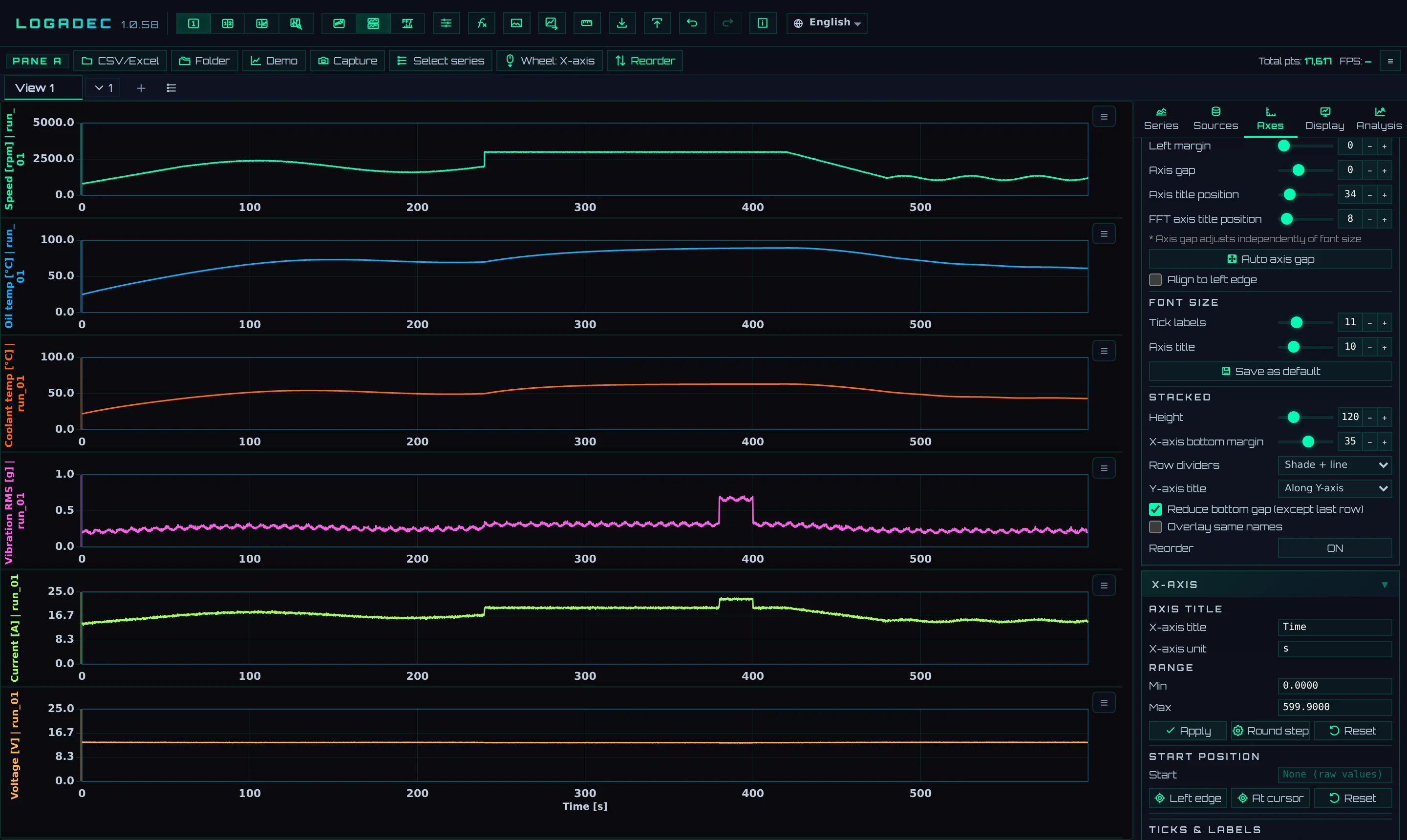Switch to the Sources tab

point(1215,119)
